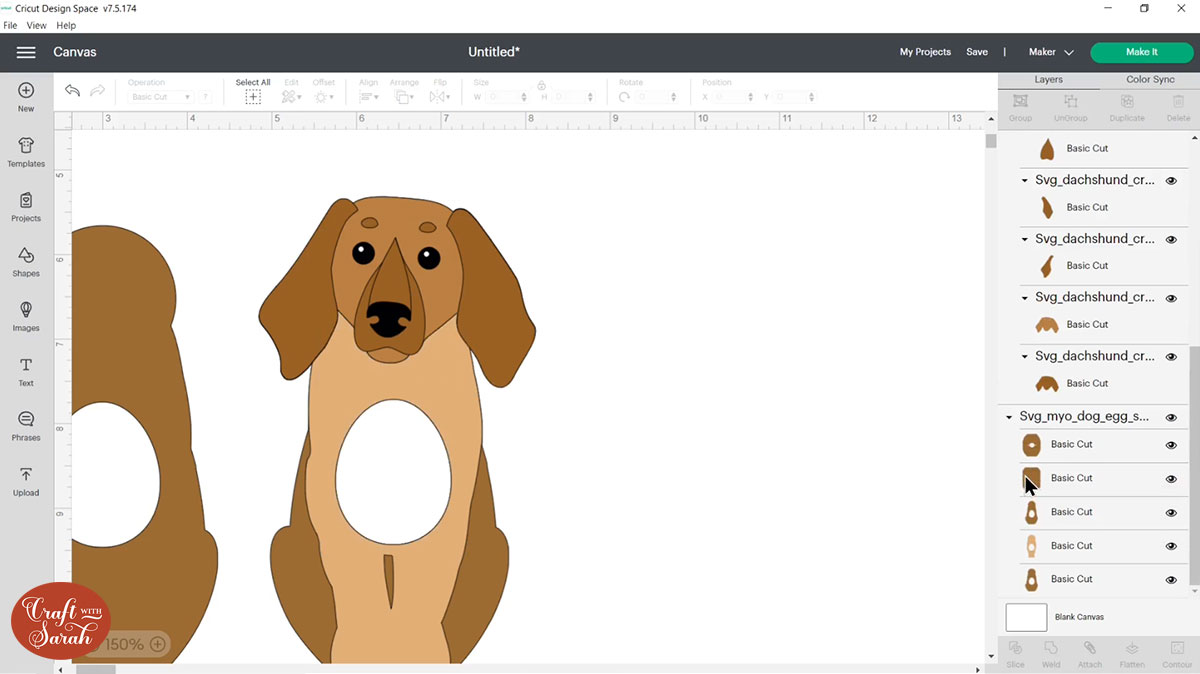The width and height of the screenshot is (1200, 674).
Task: Collapse the first Svg_dachshund layer group
Action: pyautogui.click(x=1025, y=181)
